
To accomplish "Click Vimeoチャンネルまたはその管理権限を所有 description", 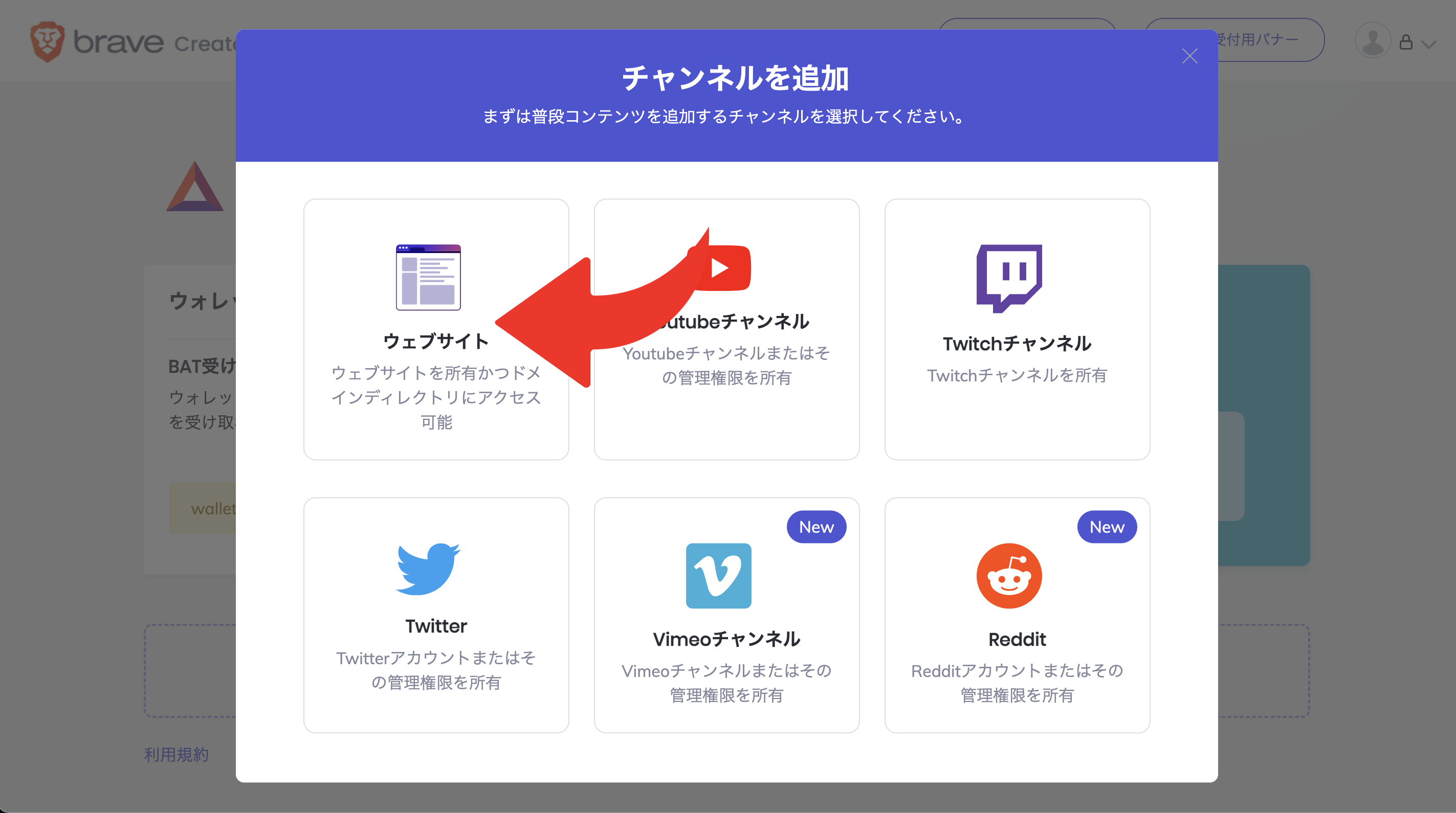I will point(726,683).
